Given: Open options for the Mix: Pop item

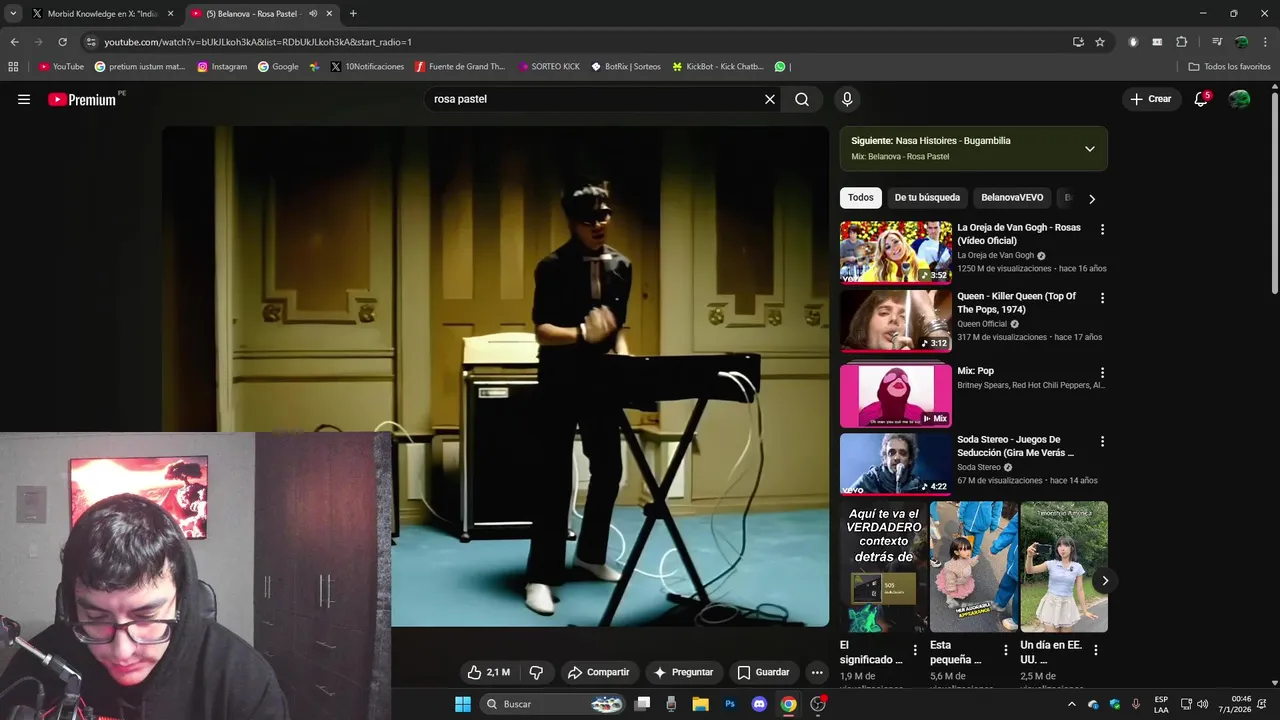Looking at the screenshot, I should click(1102, 372).
